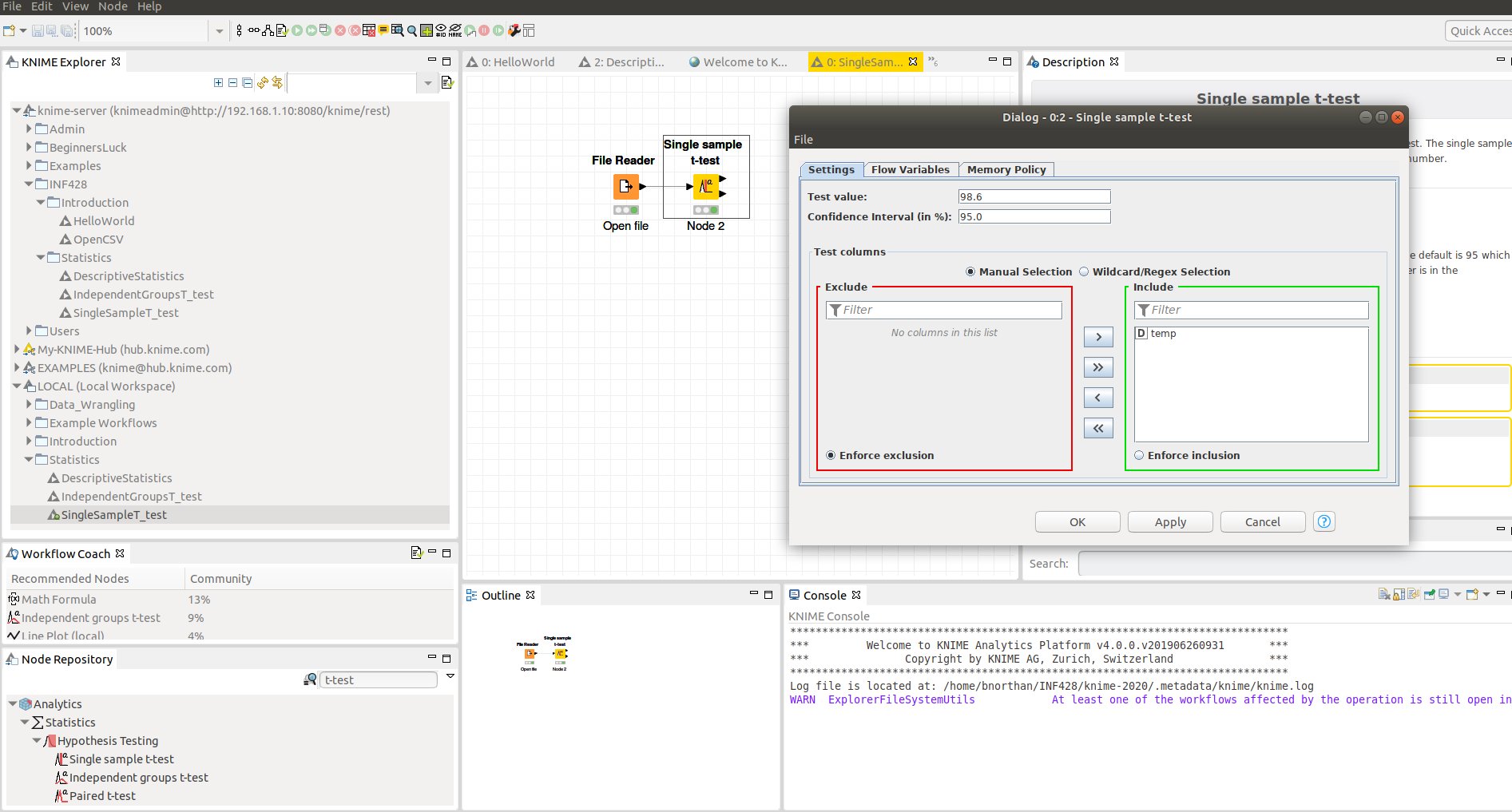This screenshot has height=812, width=1512.
Task: Click the File Reader node on canvas
Action: (x=625, y=187)
